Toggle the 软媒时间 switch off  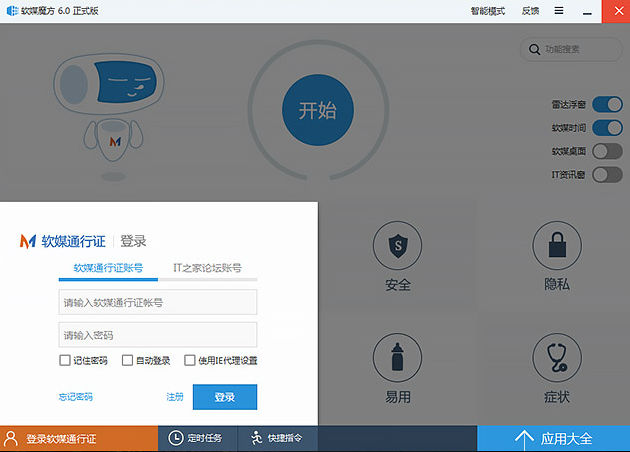click(607, 128)
